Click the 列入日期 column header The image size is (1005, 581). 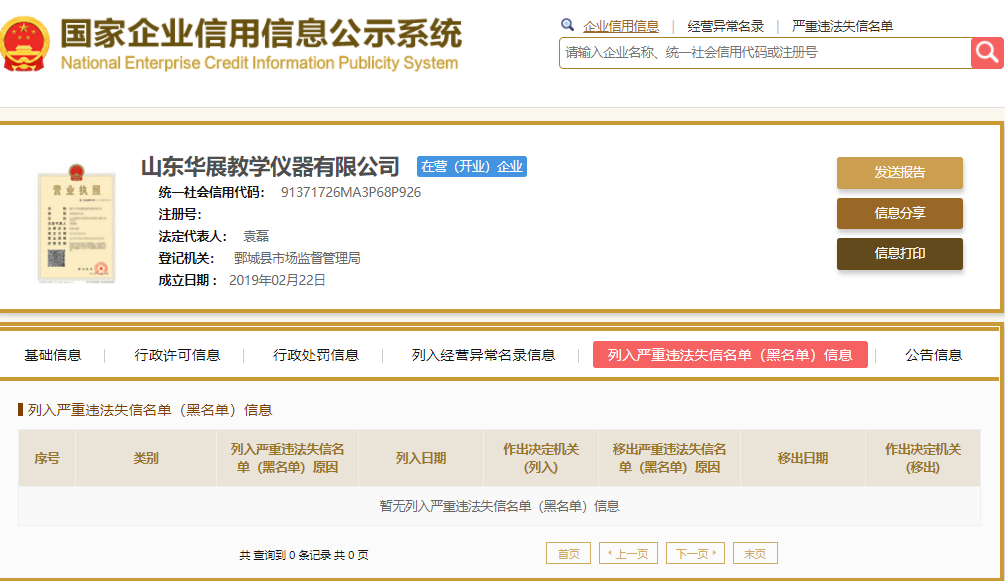click(420, 458)
